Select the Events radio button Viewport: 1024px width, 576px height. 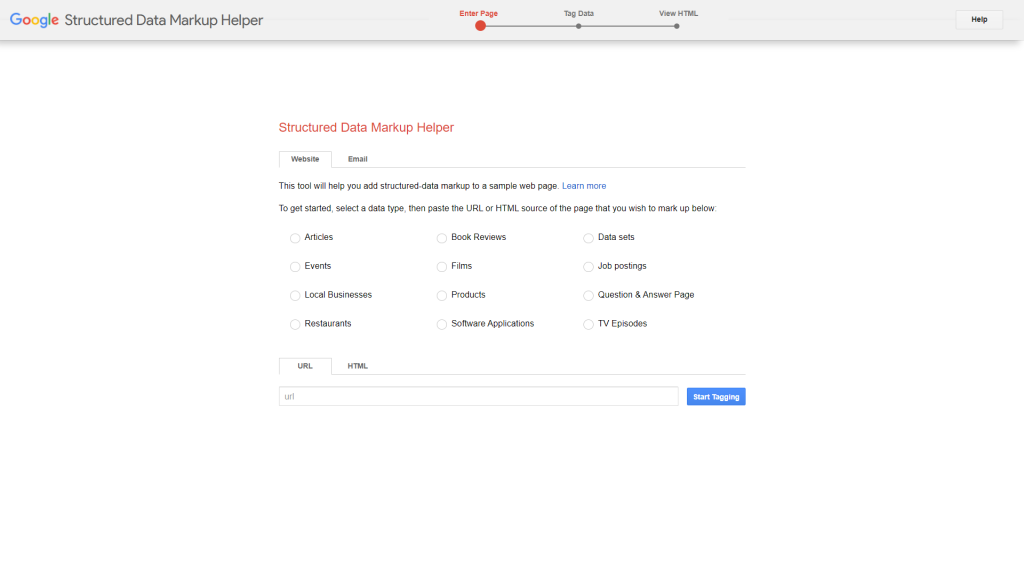click(295, 267)
